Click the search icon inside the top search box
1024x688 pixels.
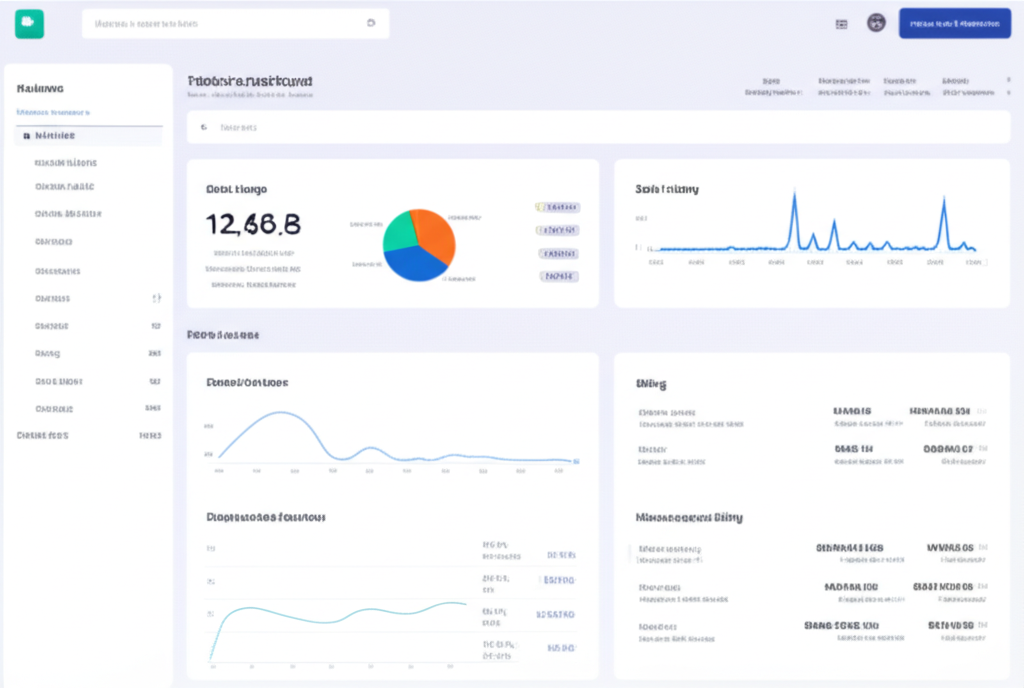pyautogui.click(x=371, y=23)
